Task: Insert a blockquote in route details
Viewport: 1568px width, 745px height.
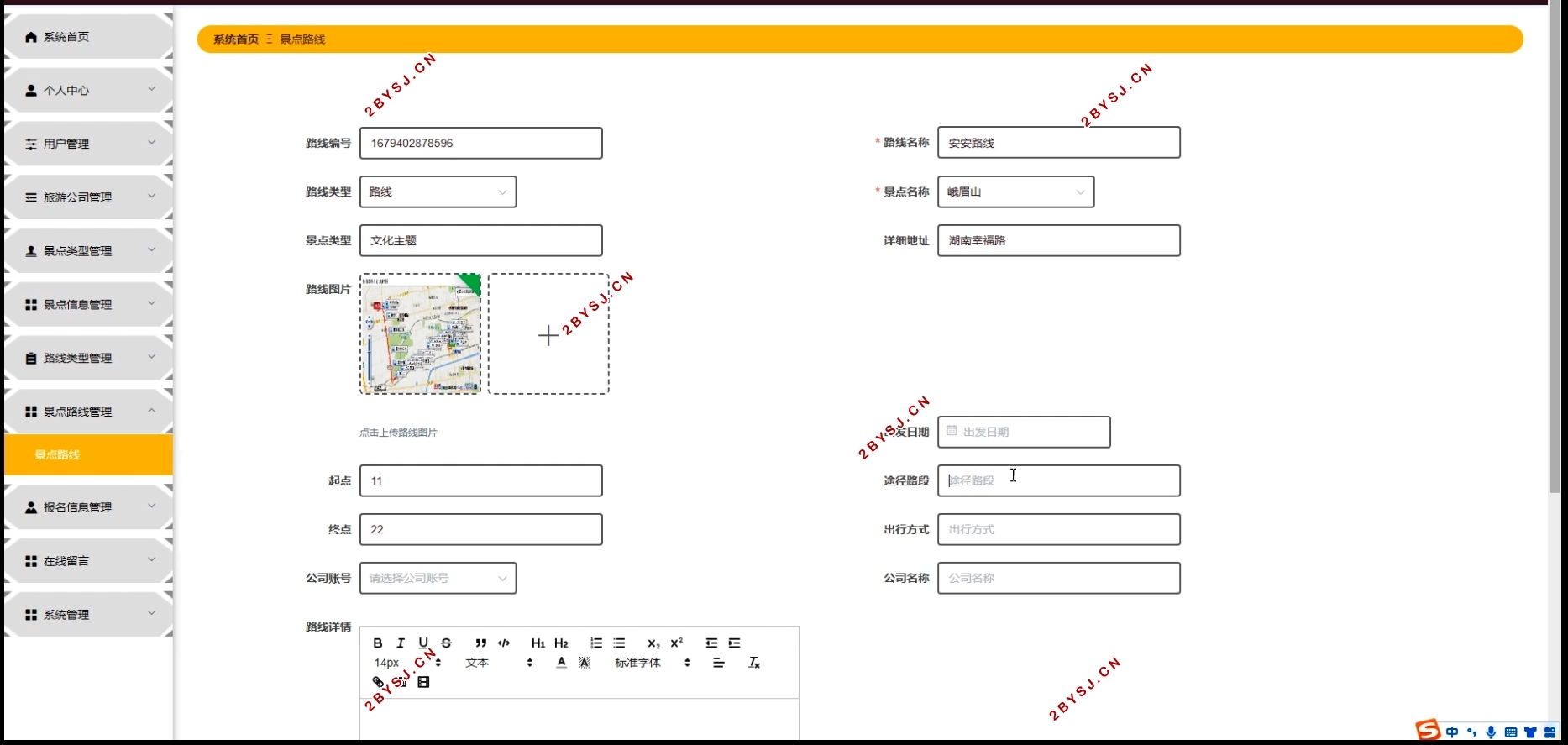Action: (x=481, y=643)
